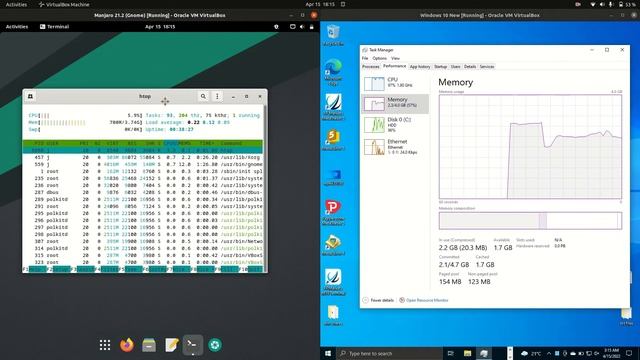
Task: Open the View menu in Task Manager
Action: [395, 58]
